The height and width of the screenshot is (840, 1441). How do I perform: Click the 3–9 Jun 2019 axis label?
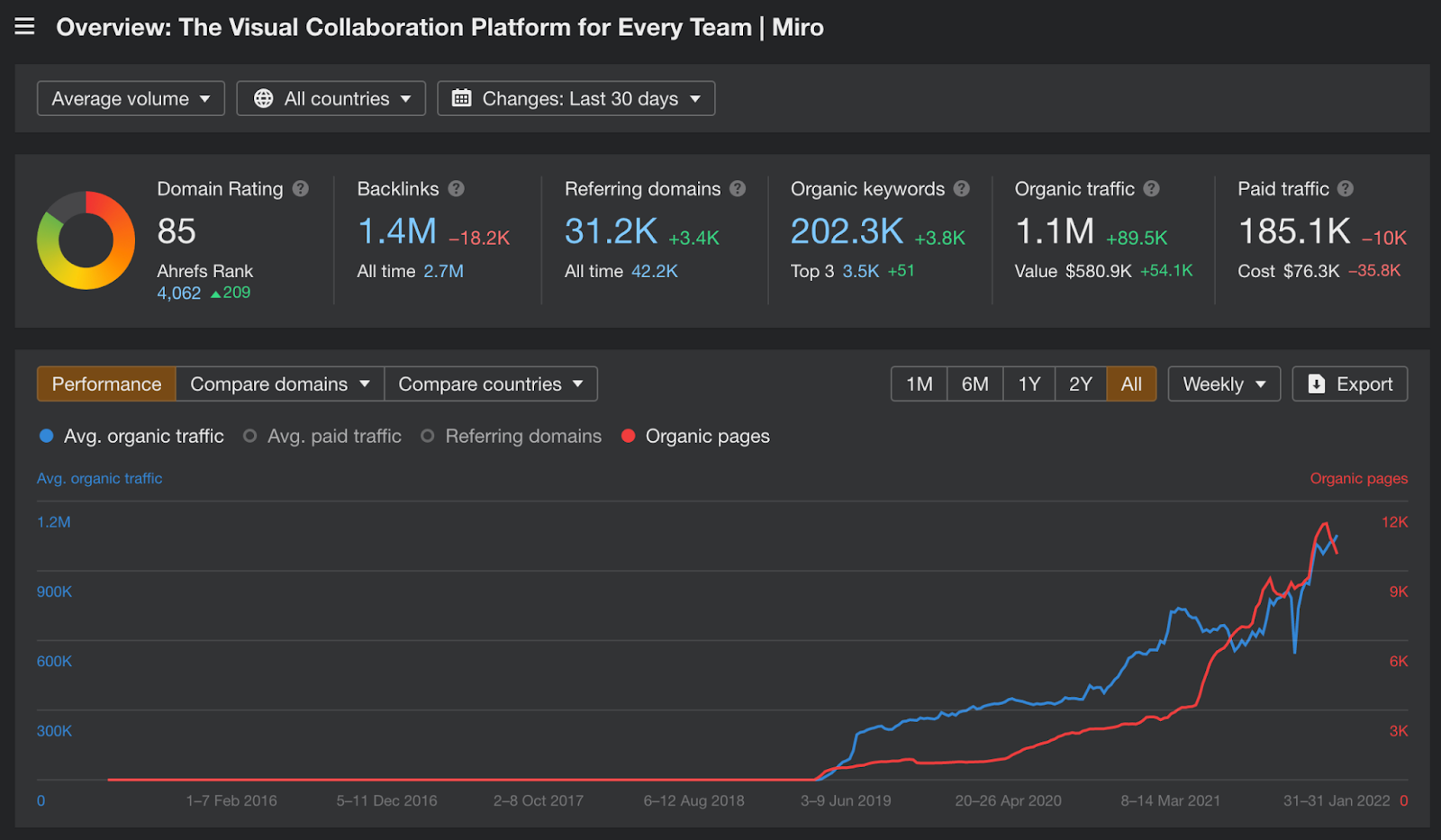(x=846, y=800)
